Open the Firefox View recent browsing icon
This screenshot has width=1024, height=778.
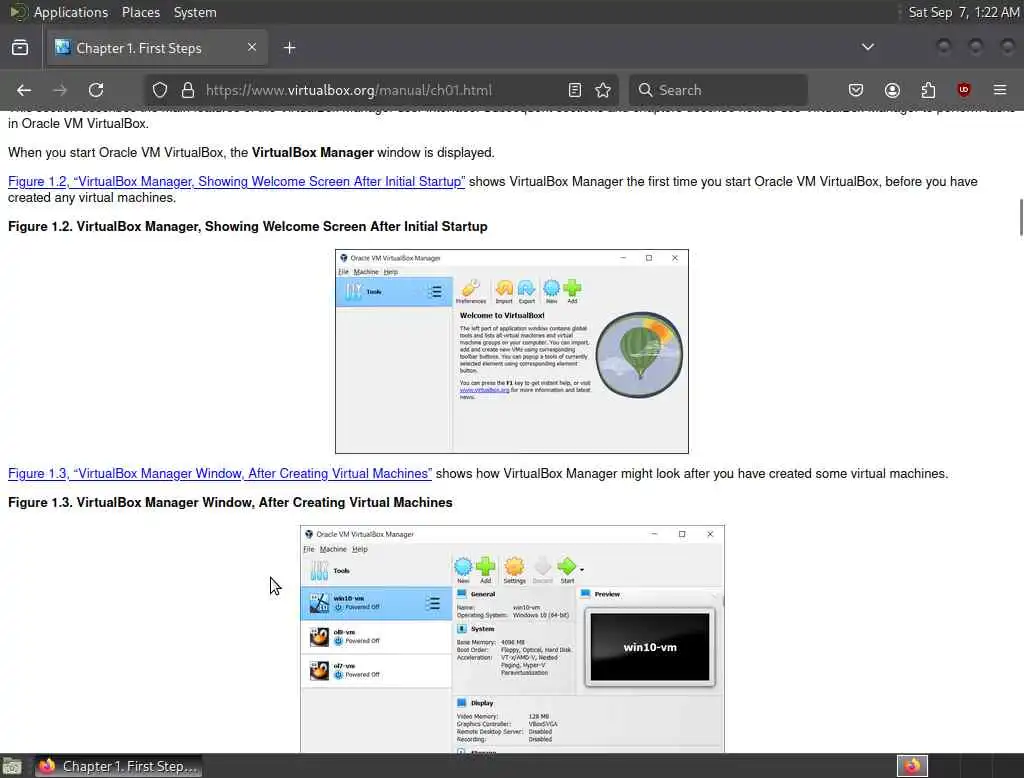click(20, 48)
